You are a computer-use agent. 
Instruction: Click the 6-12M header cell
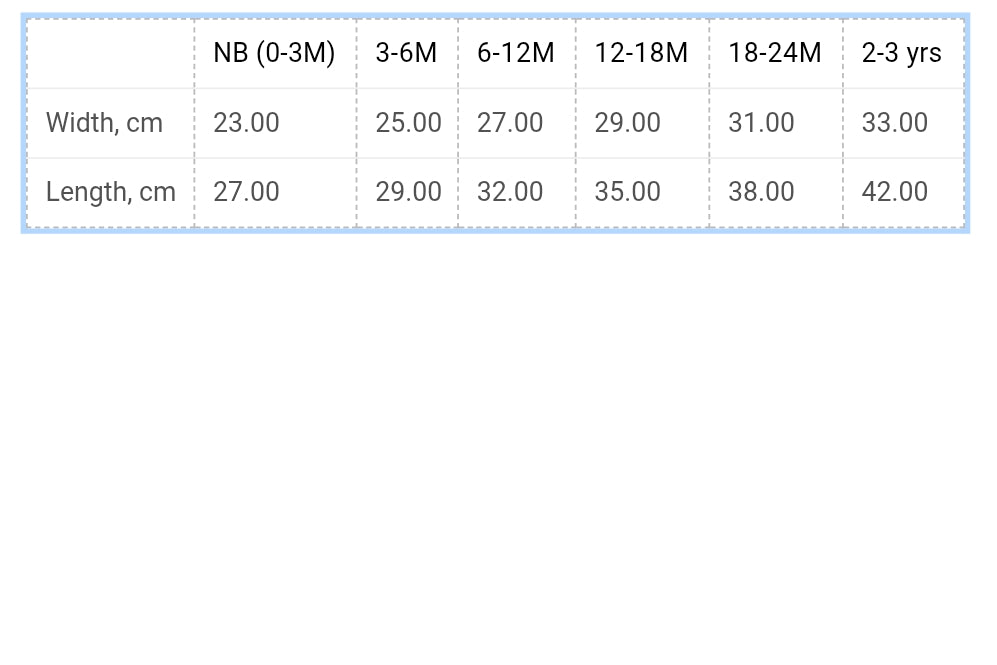tap(515, 53)
